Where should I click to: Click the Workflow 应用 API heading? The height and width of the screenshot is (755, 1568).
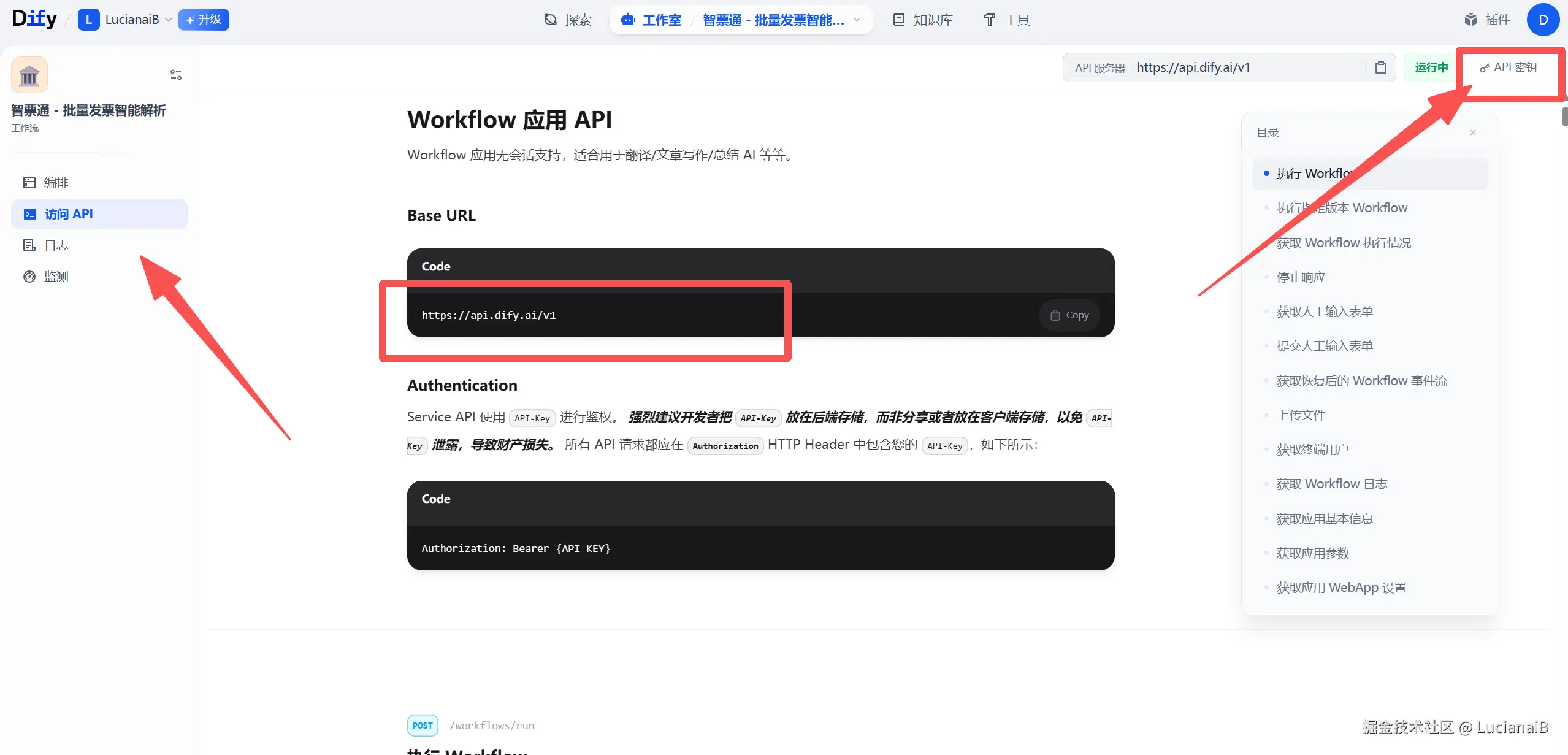[x=510, y=120]
